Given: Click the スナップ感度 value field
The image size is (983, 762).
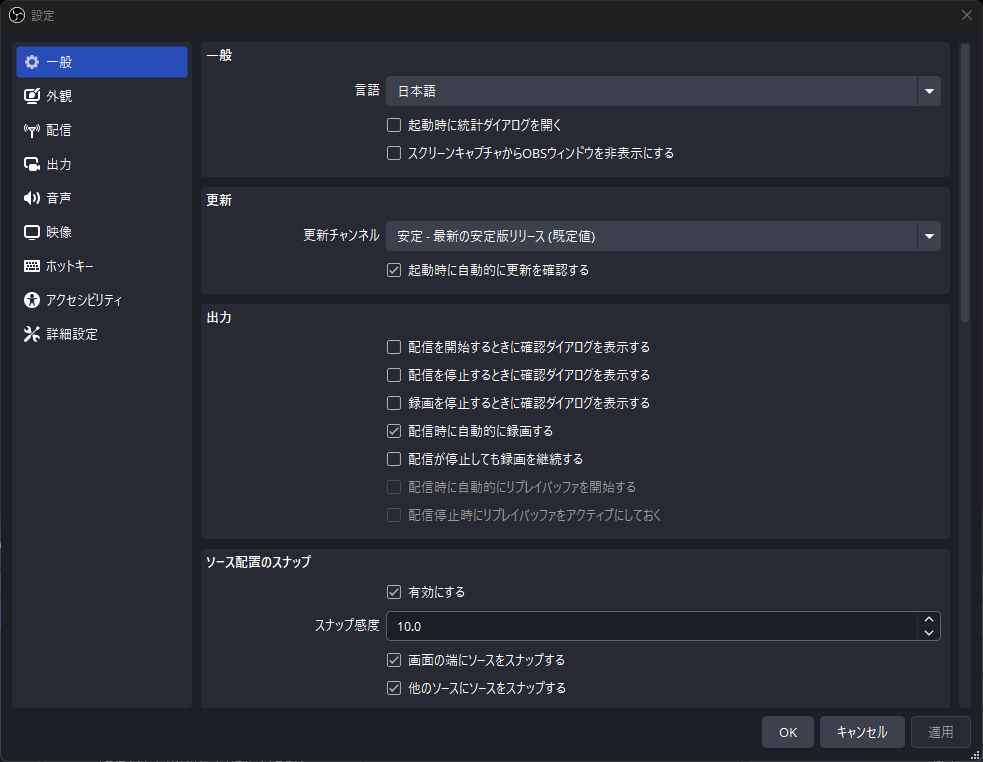Looking at the screenshot, I should pos(652,626).
